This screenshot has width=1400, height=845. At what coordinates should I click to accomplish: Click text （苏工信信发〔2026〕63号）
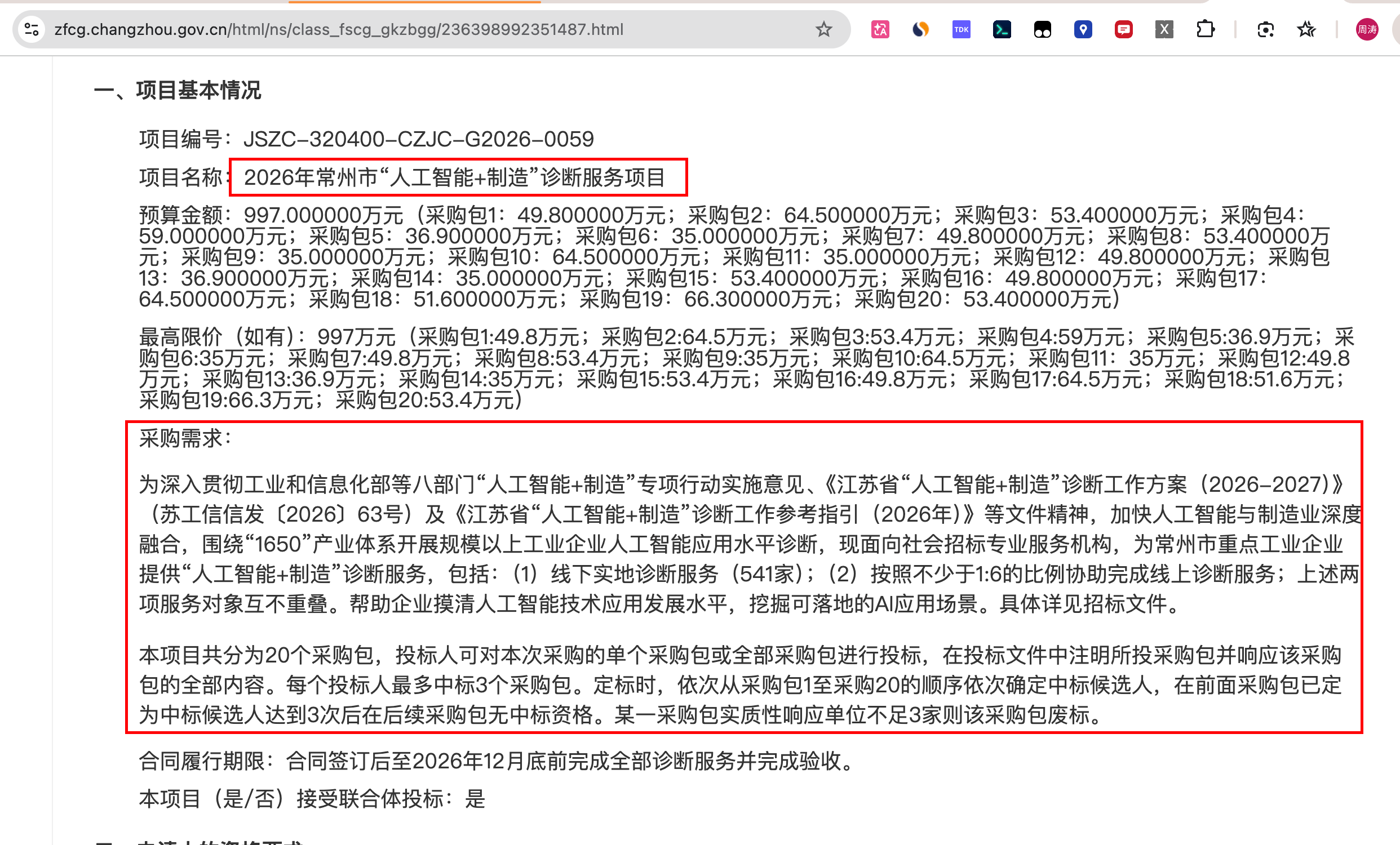click(283, 514)
